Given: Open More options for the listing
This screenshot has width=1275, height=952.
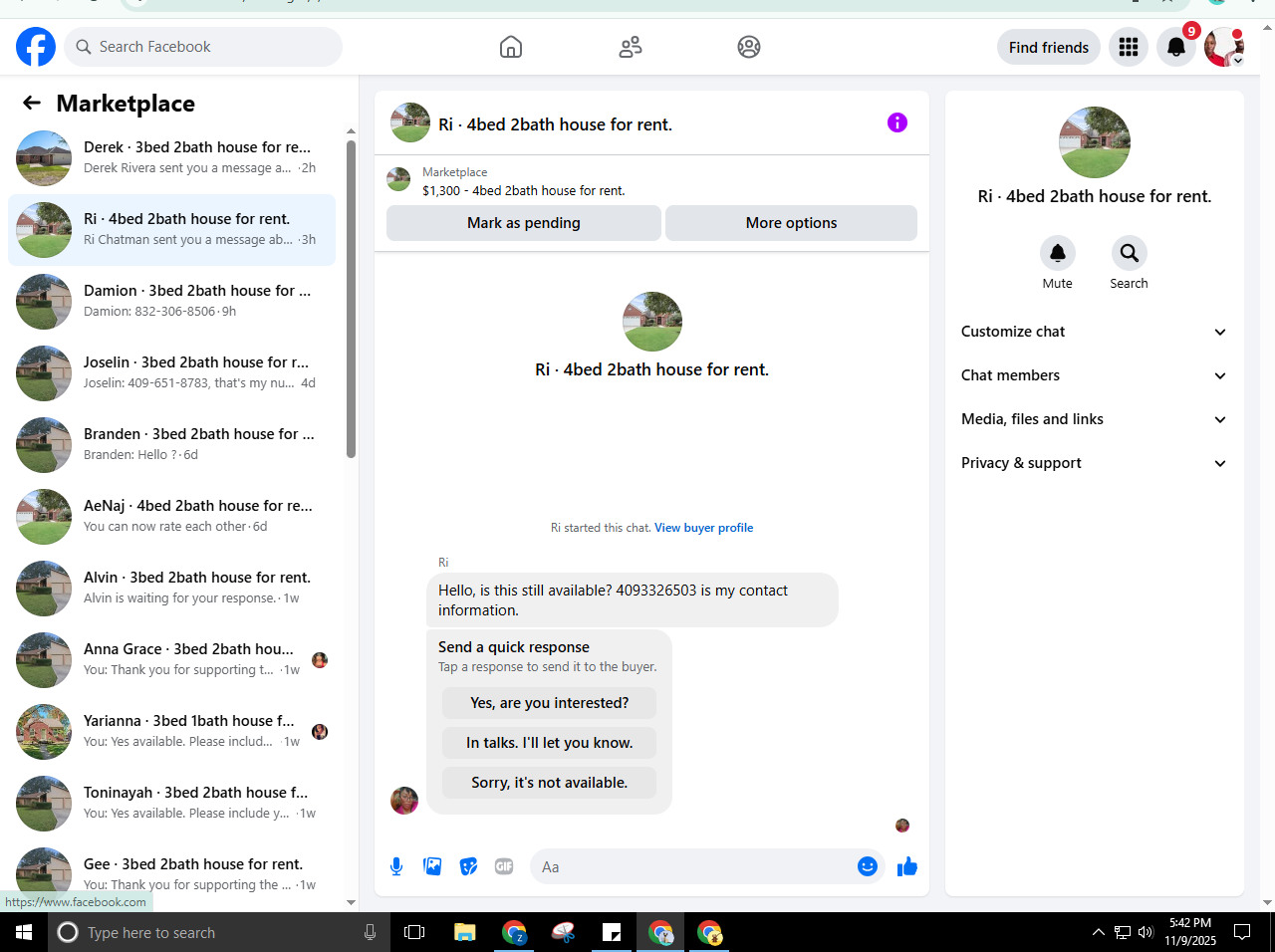Looking at the screenshot, I should click(x=791, y=223).
